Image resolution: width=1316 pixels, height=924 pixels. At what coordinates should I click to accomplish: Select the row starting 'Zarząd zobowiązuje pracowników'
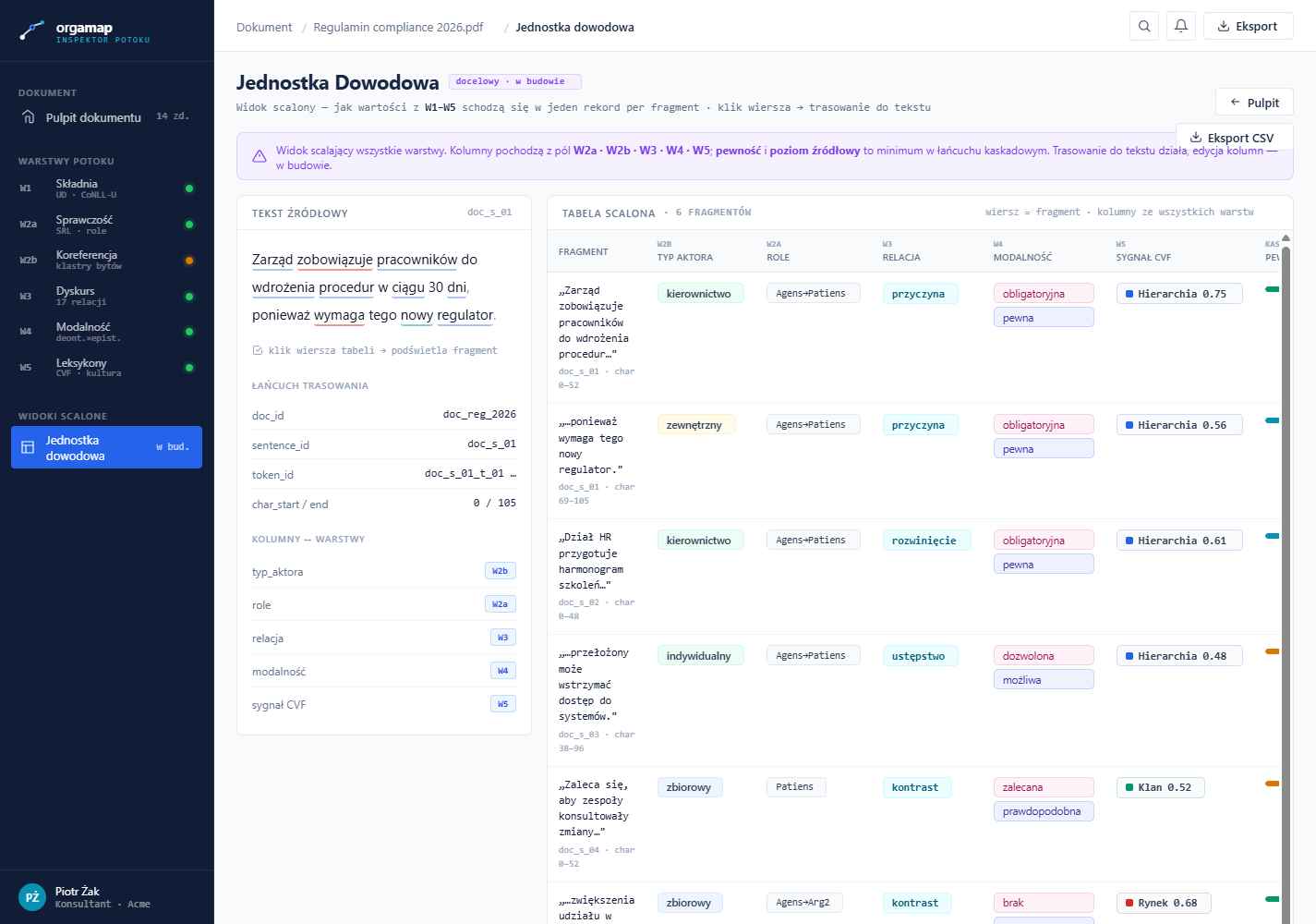(x=914, y=336)
